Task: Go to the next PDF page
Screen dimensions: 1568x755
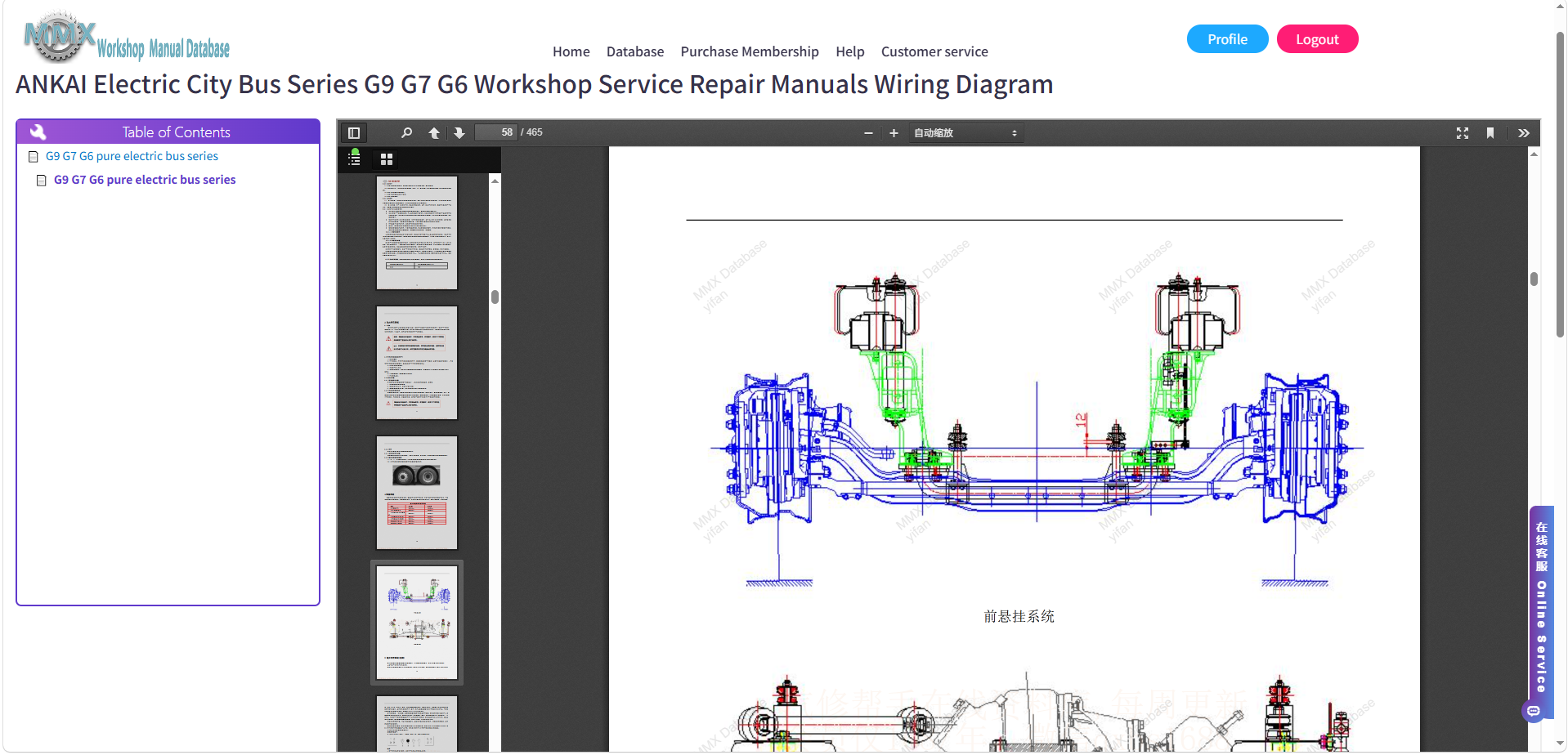Action: (459, 132)
